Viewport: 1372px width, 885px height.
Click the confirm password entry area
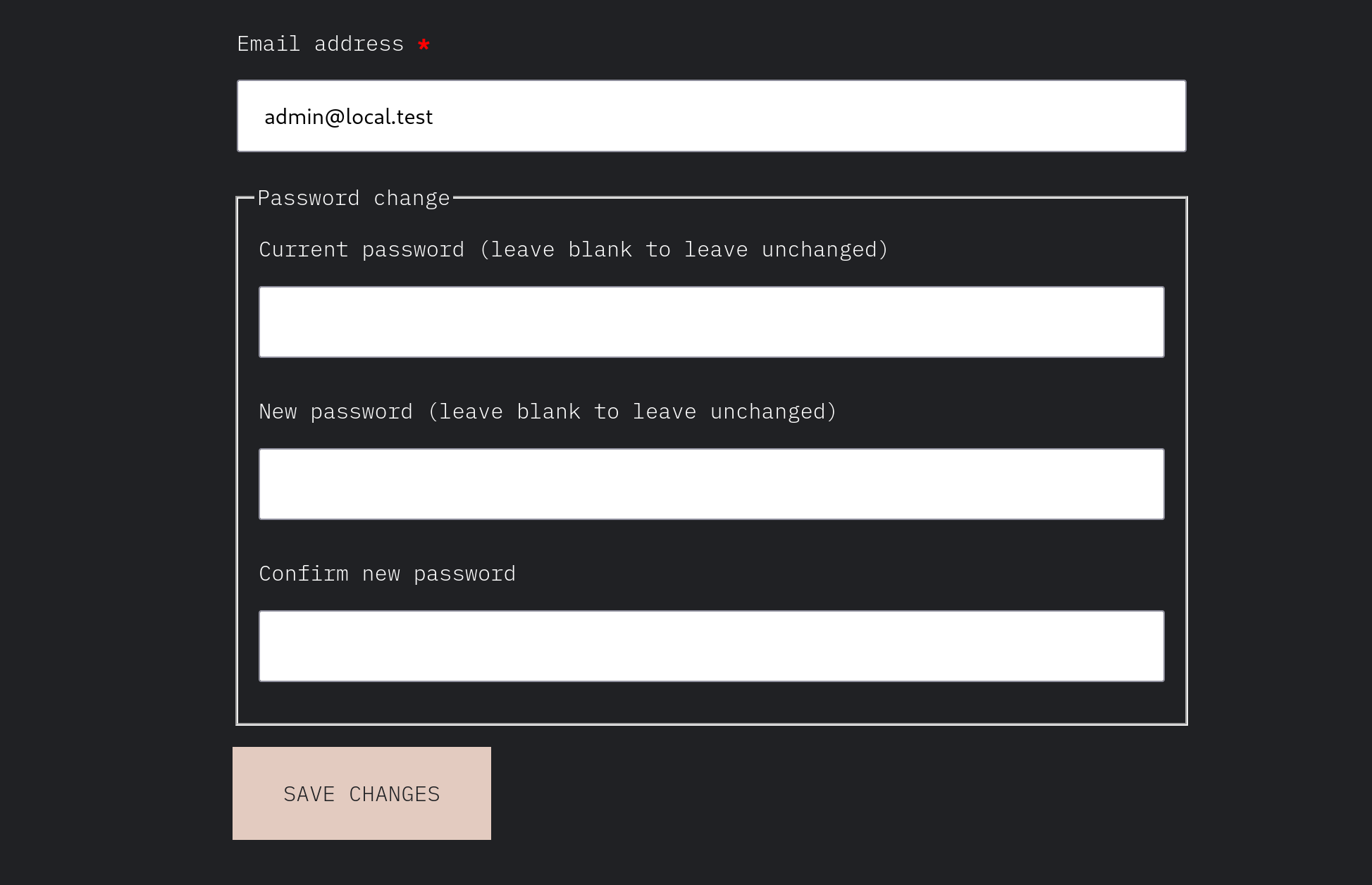(x=712, y=646)
